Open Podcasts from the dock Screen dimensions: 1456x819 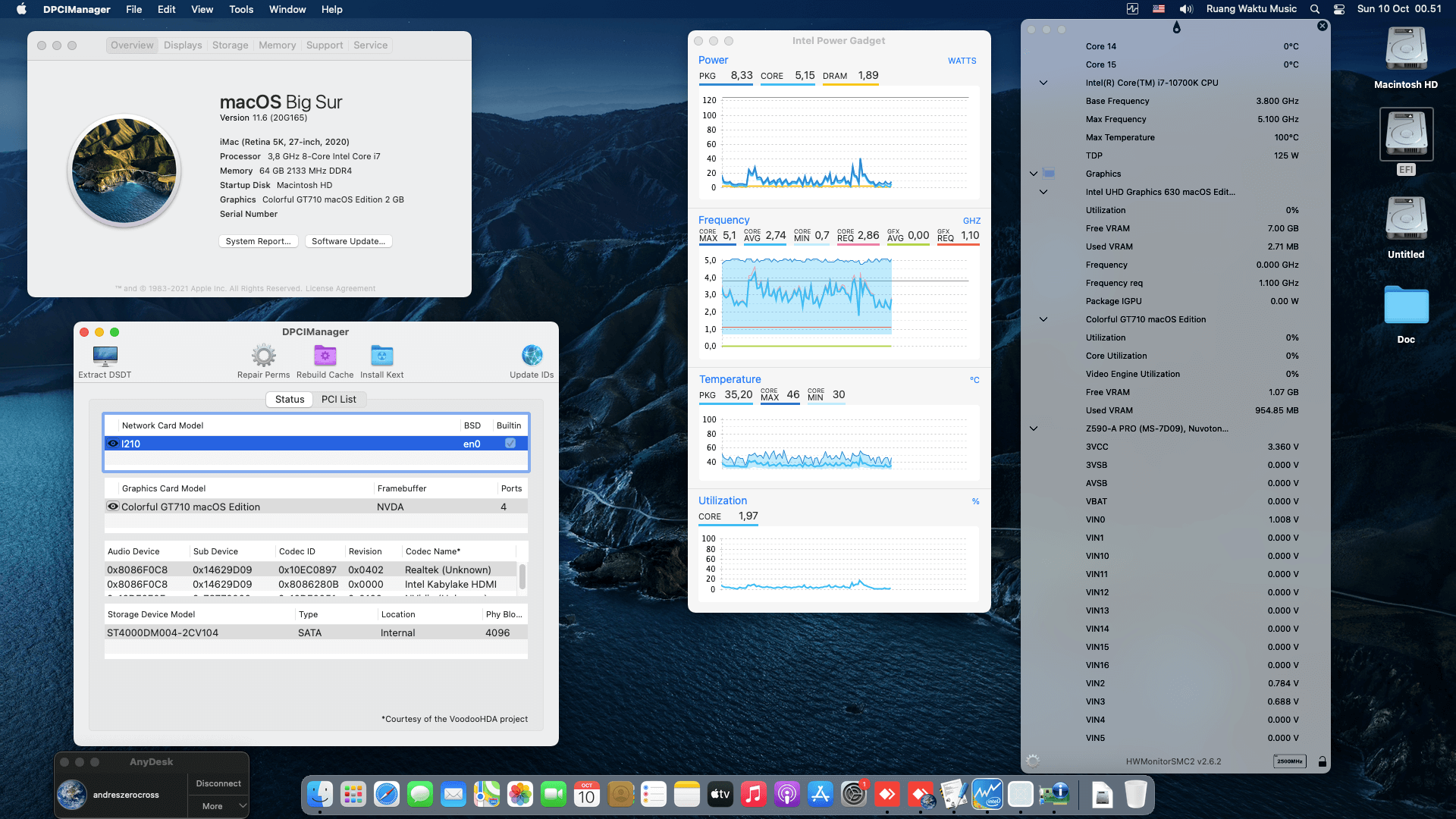786,795
